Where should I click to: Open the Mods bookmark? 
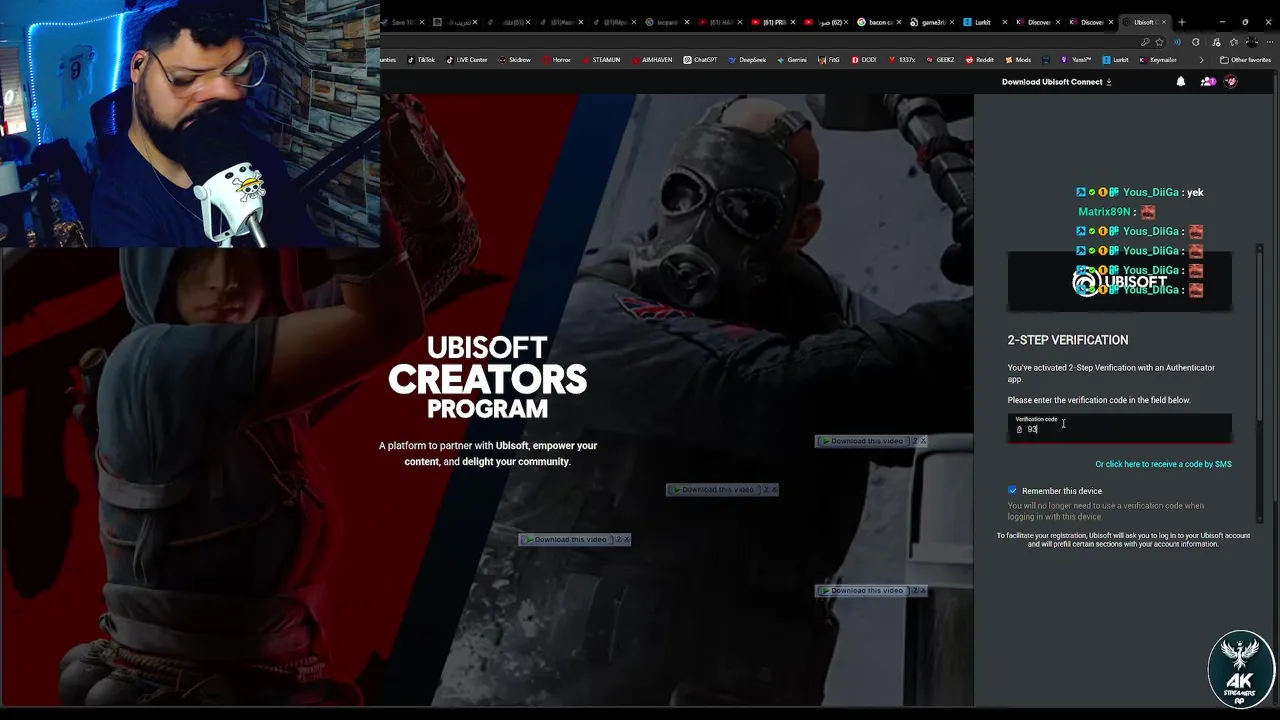[x=1018, y=60]
